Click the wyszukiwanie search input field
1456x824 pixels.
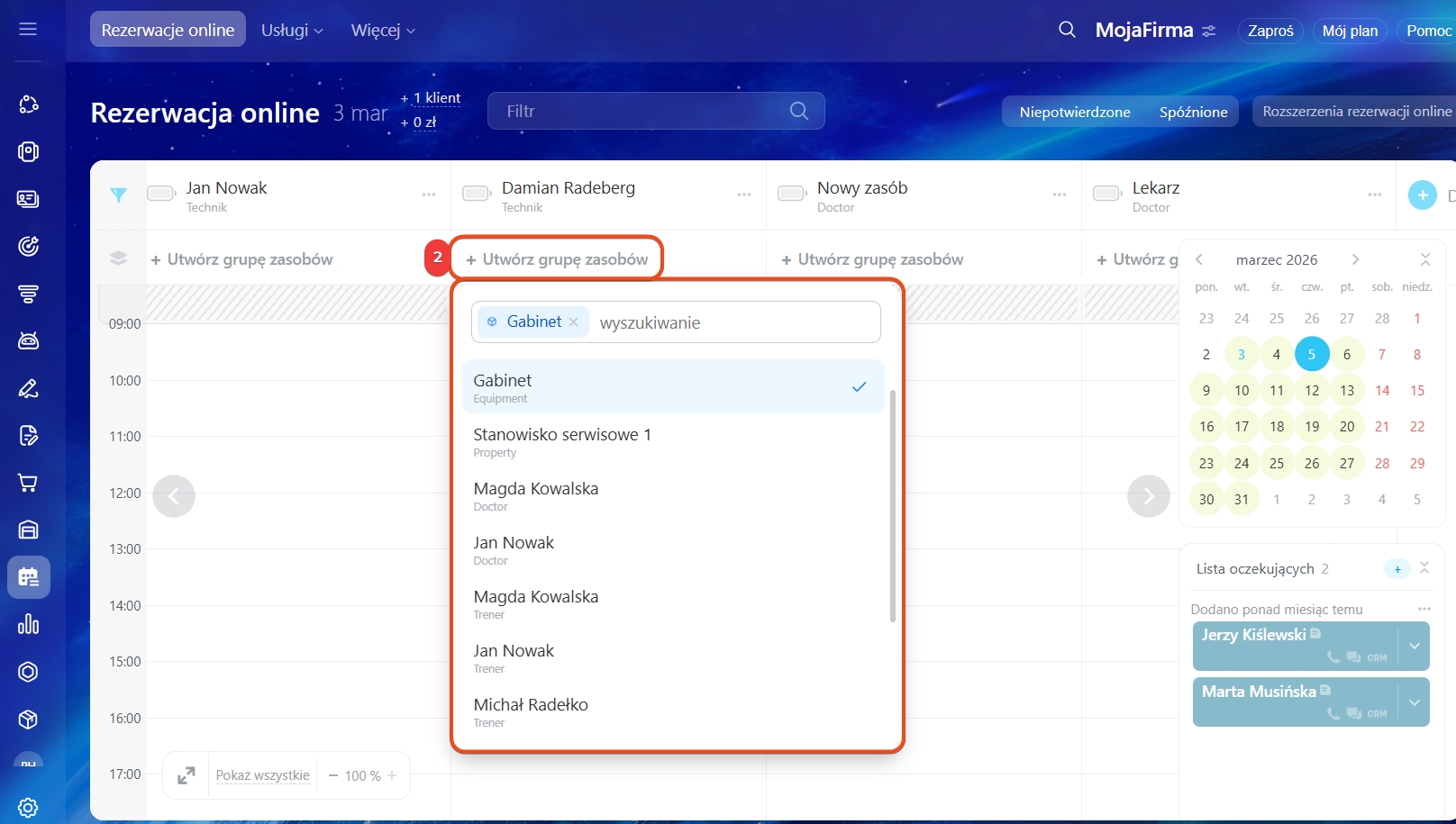(x=734, y=322)
